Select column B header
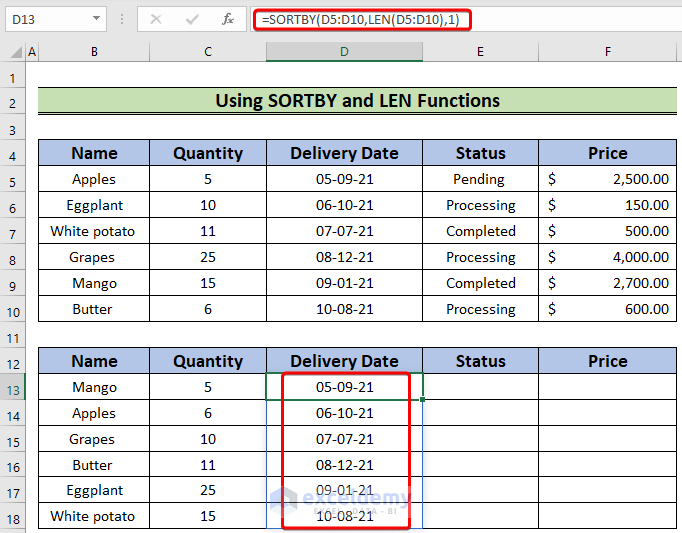682x533 pixels. tap(94, 52)
